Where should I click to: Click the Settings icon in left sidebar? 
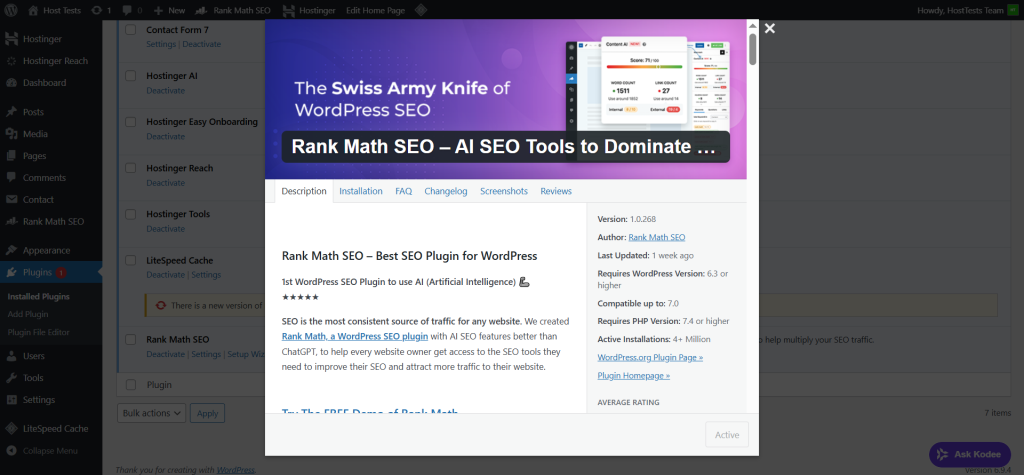11,400
